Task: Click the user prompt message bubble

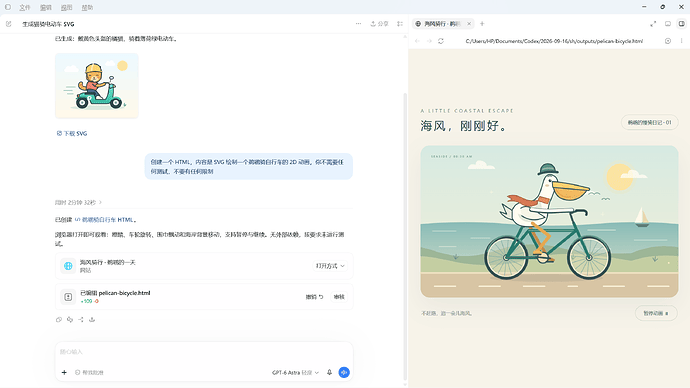Action: (249, 166)
